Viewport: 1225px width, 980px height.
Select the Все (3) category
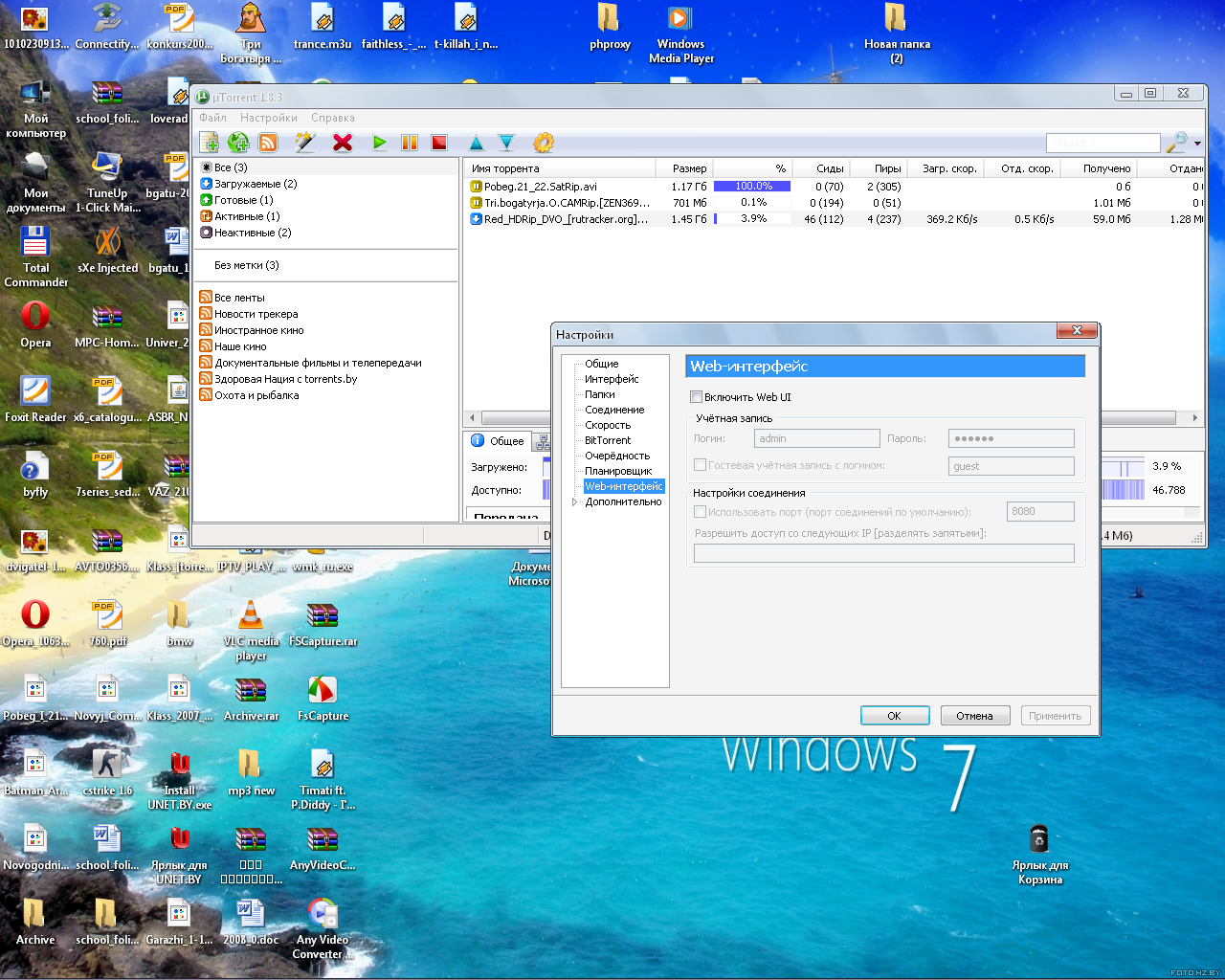pyautogui.click(x=231, y=167)
